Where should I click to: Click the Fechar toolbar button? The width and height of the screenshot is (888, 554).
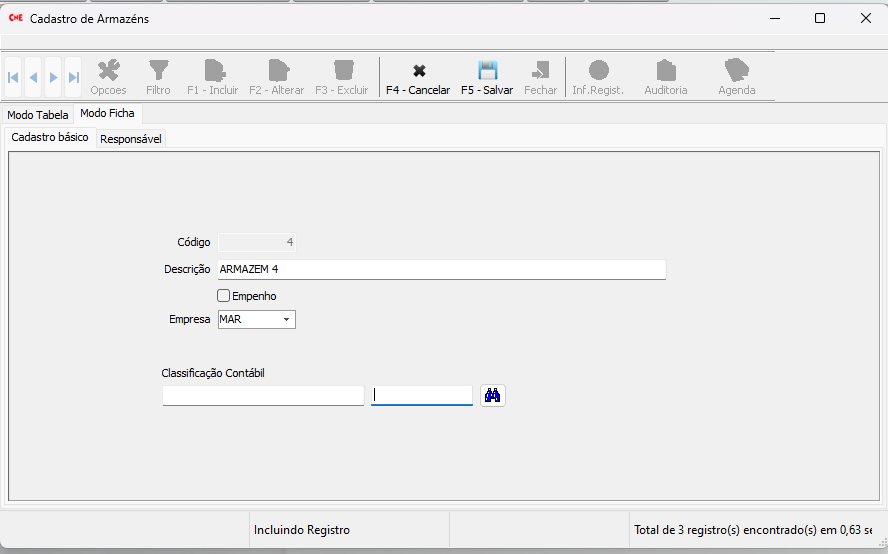(x=540, y=71)
